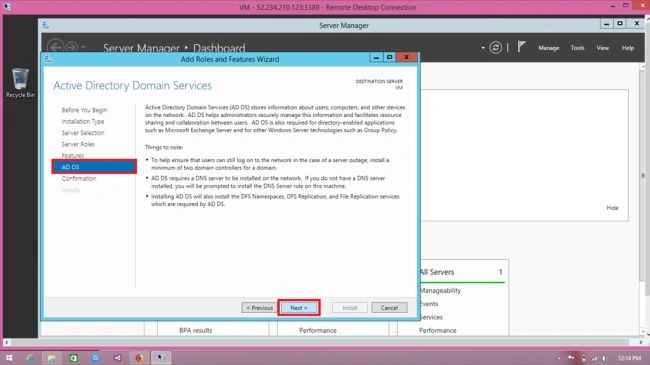
Task: Click the volume icon in the system tray
Action: (x=605, y=358)
